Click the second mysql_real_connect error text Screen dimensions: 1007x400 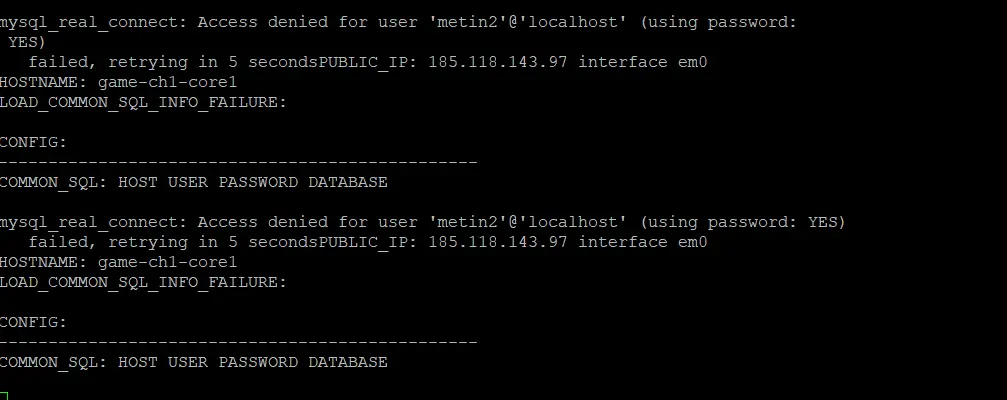point(423,223)
